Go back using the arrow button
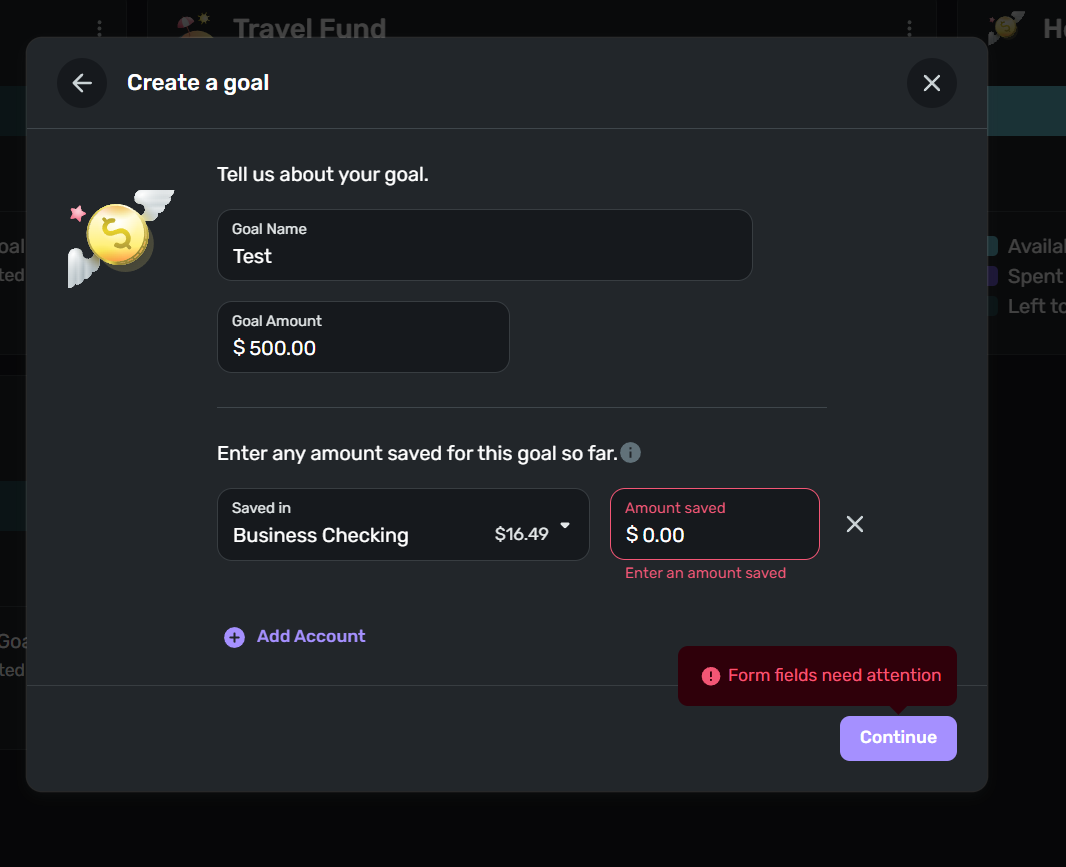Viewport: 1066px width, 867px height. (82, 83)
